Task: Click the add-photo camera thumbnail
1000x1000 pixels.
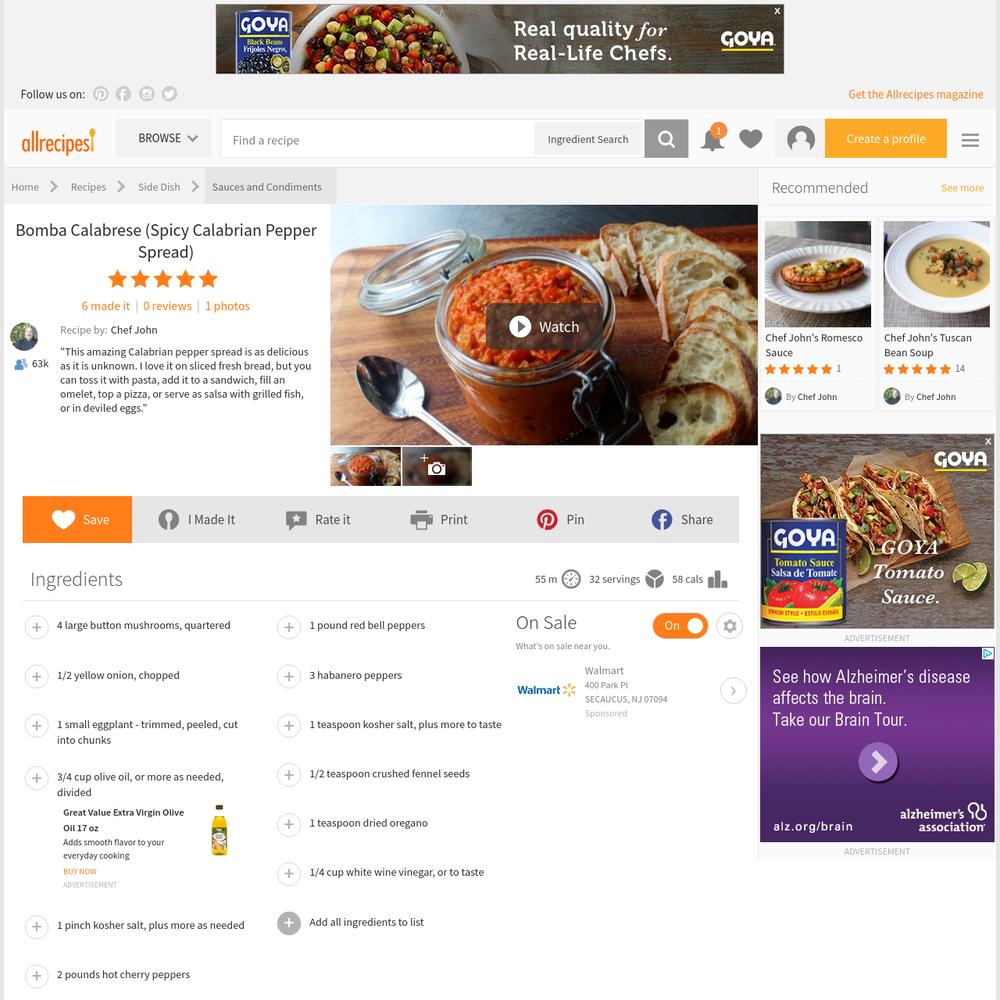Action: 437,466
